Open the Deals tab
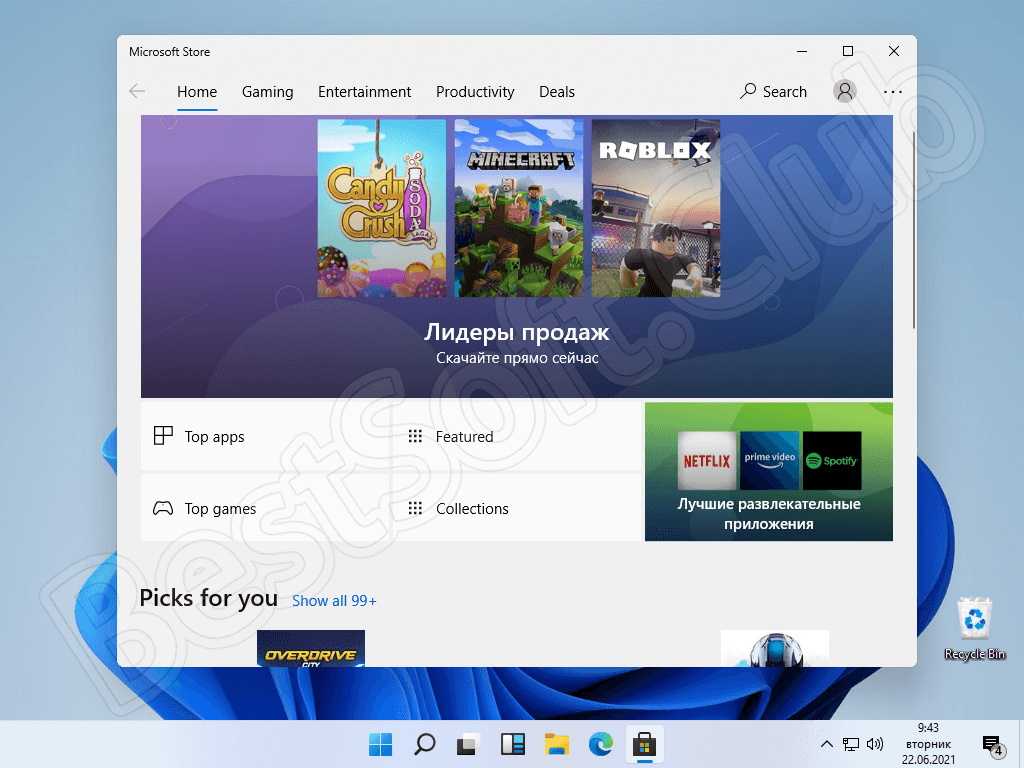Image resolution: width=1024 pixels, height=768 pixels. (556, 91)
